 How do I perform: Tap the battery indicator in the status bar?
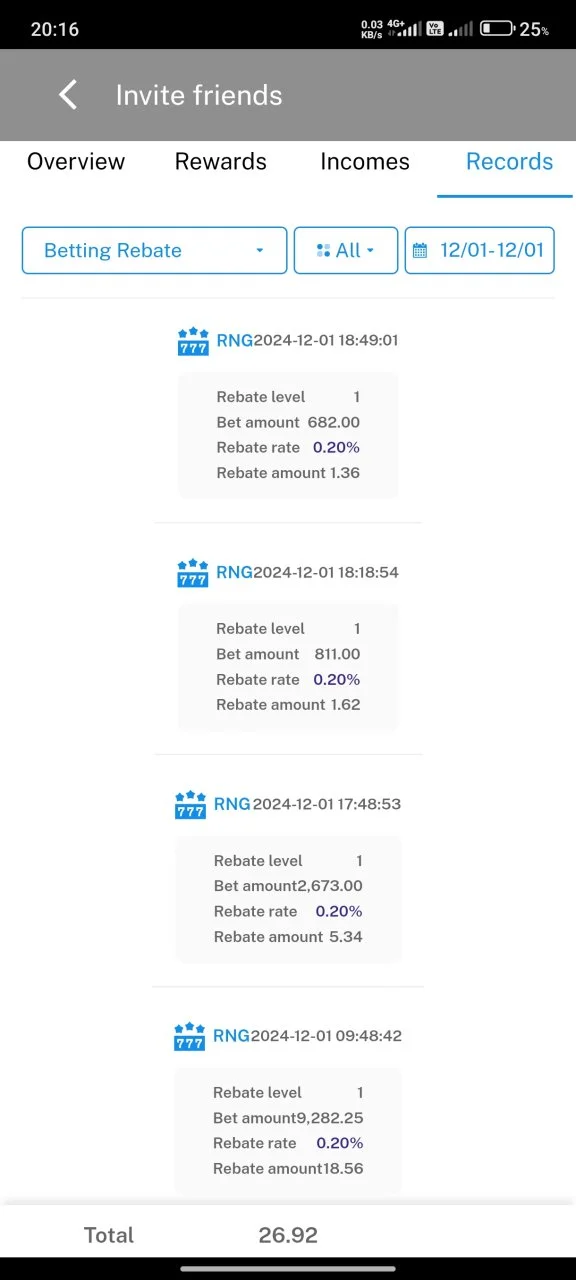tap(497, 29)
